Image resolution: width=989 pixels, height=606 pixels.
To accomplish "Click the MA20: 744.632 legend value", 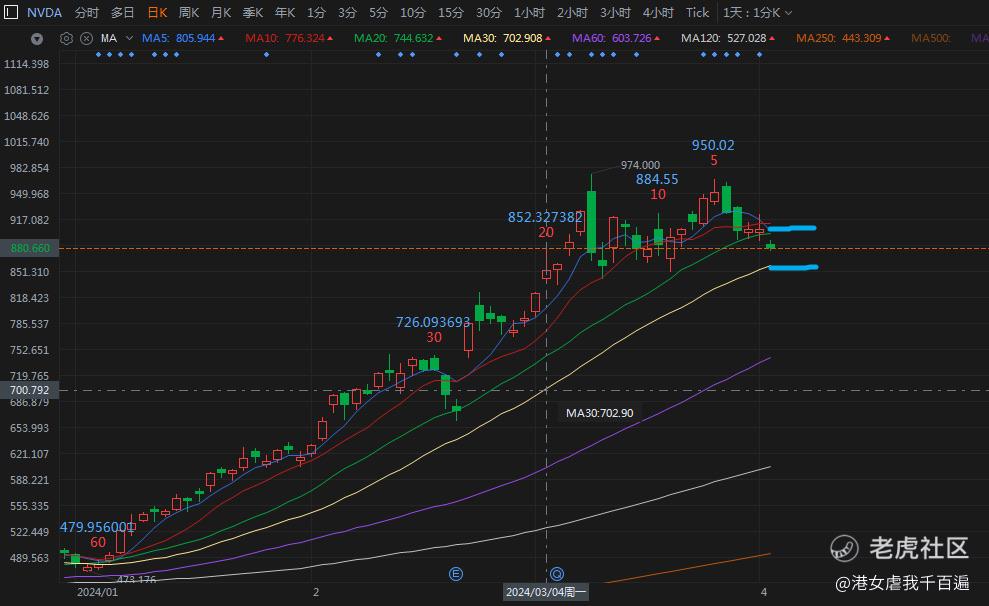I will click(397, 38).
